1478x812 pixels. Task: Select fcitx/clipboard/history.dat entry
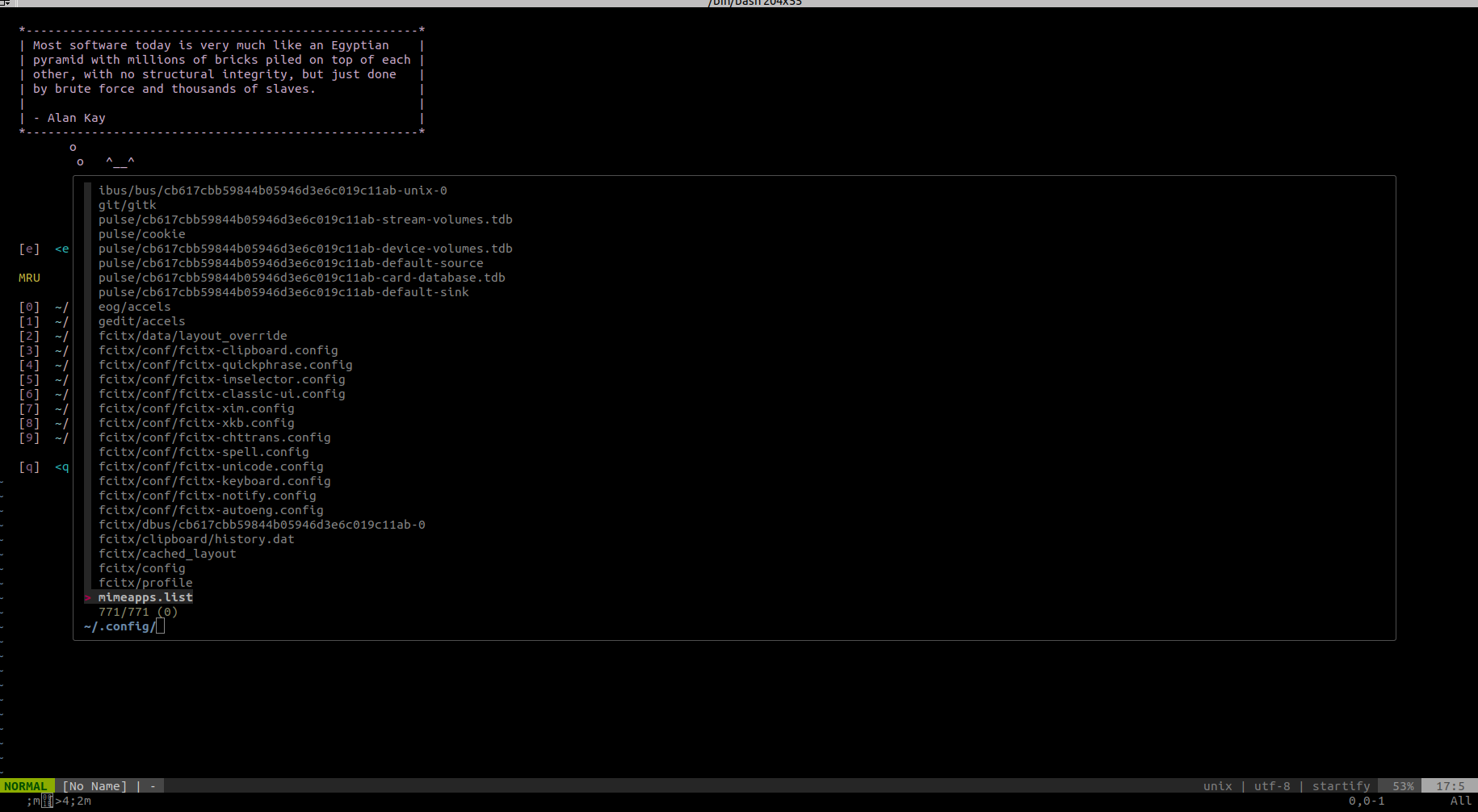pyautogui.click(x=196, y=539)
